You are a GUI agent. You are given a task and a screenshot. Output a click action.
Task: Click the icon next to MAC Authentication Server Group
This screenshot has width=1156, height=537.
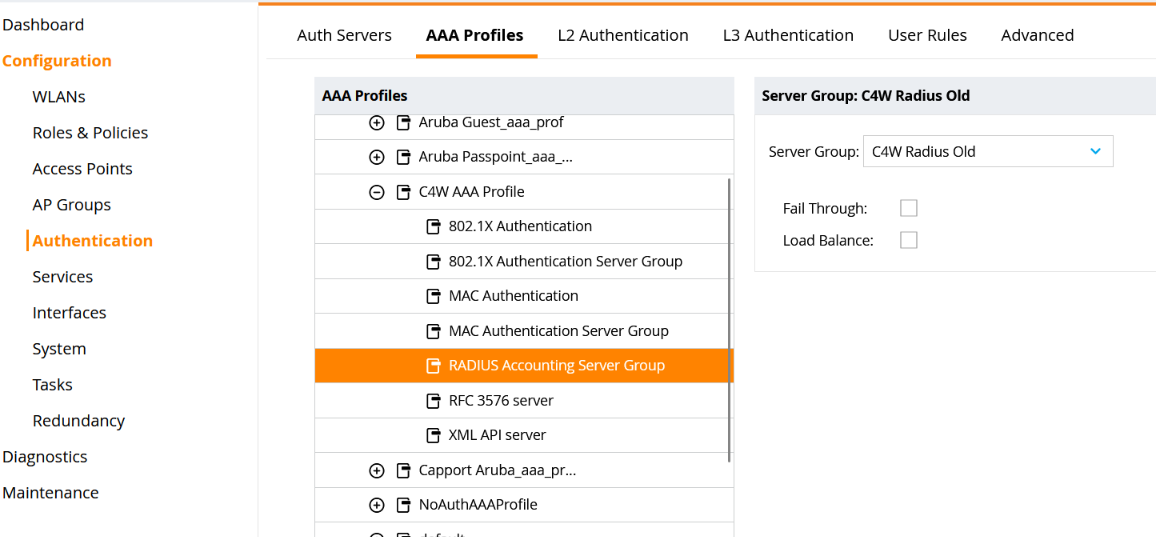[434, 331]
